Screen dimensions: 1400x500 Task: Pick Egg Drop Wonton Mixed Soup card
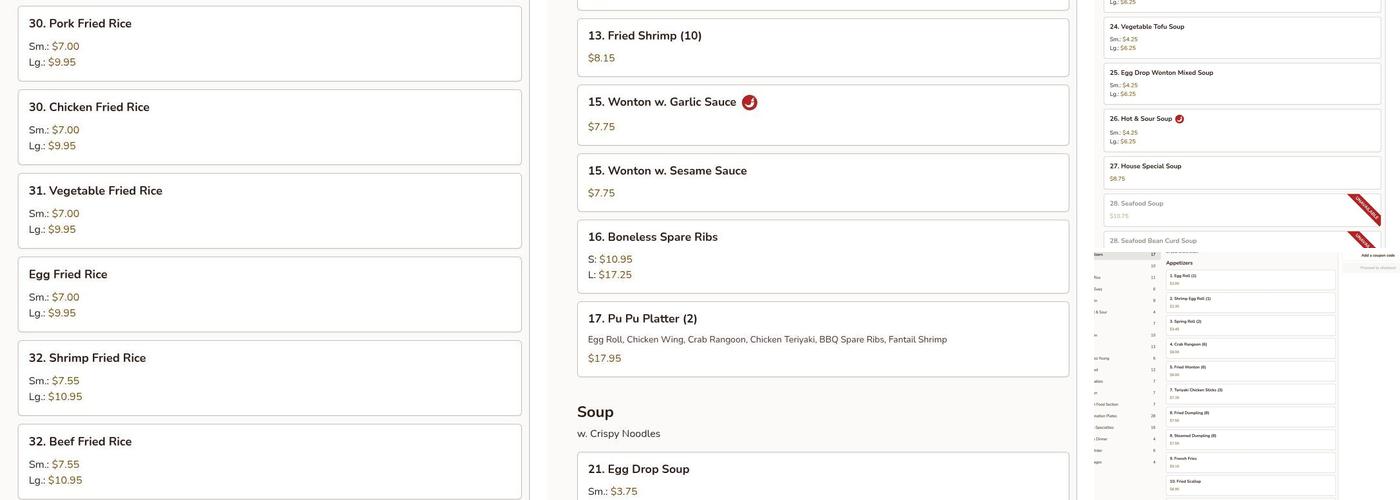click(x=1242, y=84)
